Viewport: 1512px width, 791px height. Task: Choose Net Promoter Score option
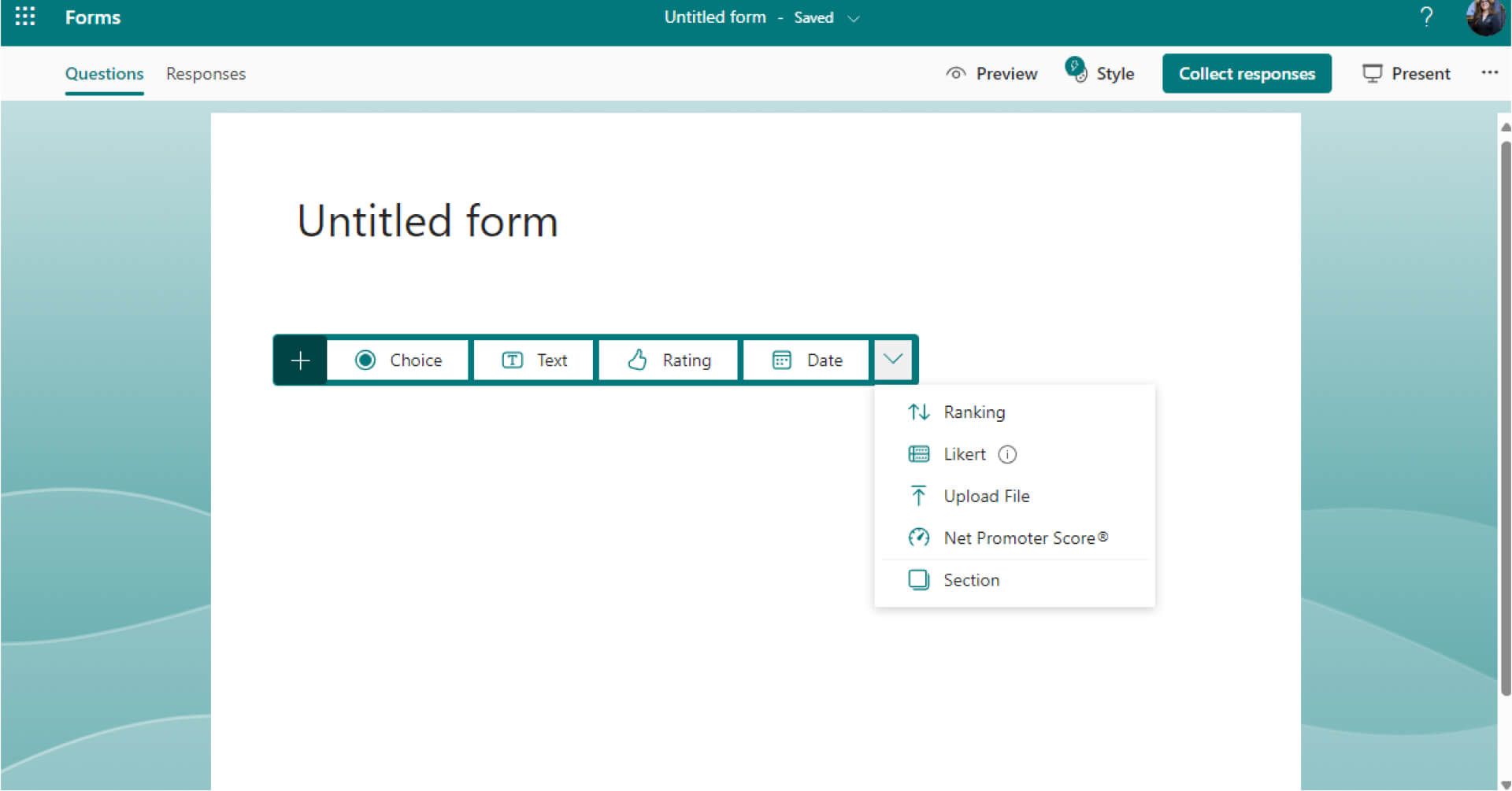point(1014,538)
